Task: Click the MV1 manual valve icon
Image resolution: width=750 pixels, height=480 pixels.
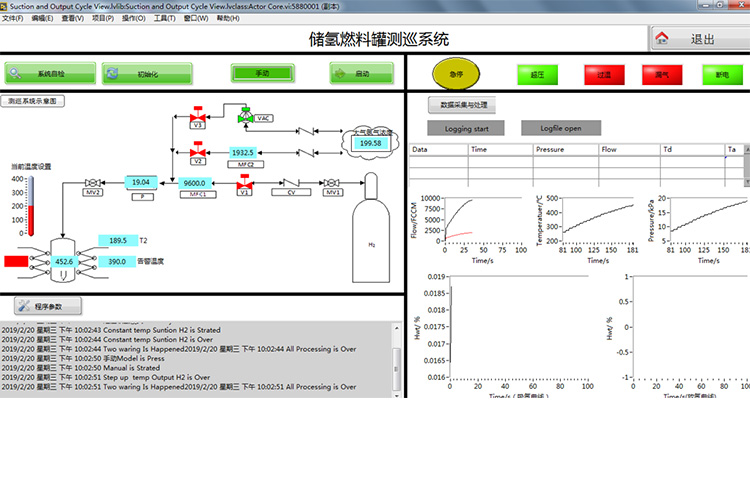Action: (x=331, y=183)
